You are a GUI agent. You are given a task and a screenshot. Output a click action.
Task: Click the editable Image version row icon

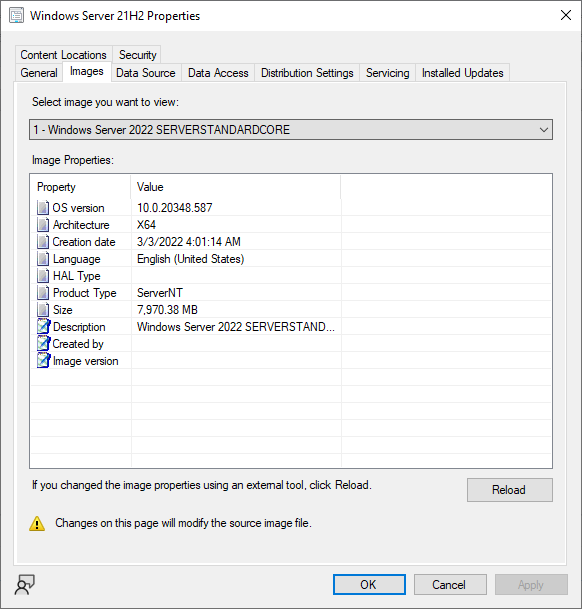click(44, 361)
